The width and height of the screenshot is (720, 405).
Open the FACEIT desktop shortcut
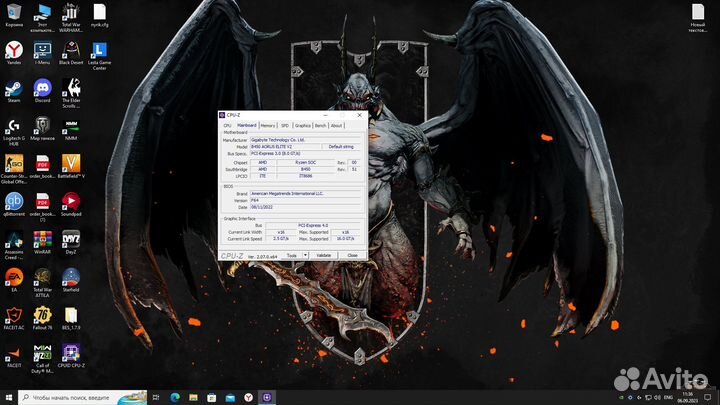[14, 355]
